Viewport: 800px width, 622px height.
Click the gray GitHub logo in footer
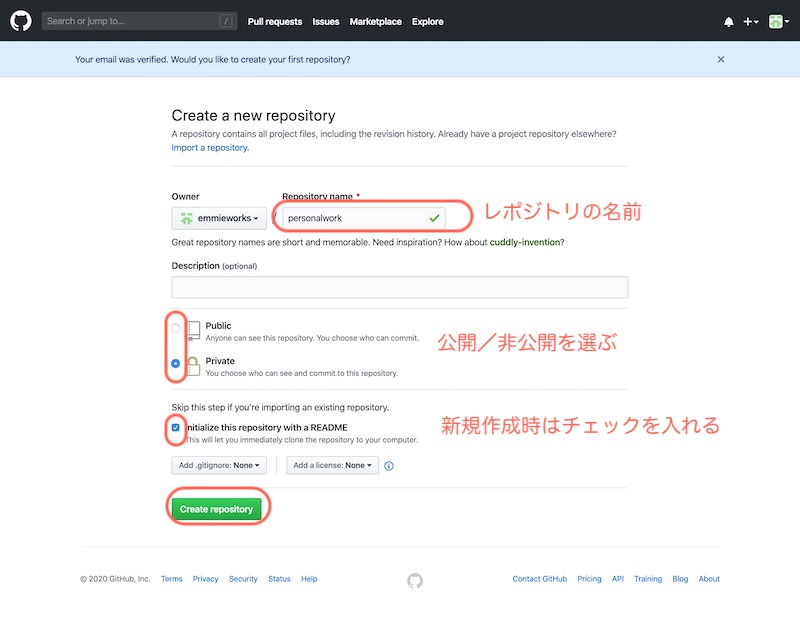(415, 581)
